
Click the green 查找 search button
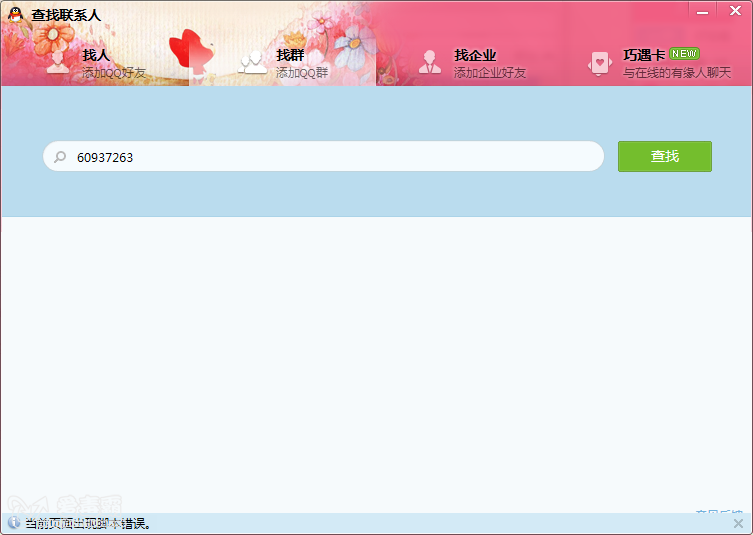[x=665, y=156]
